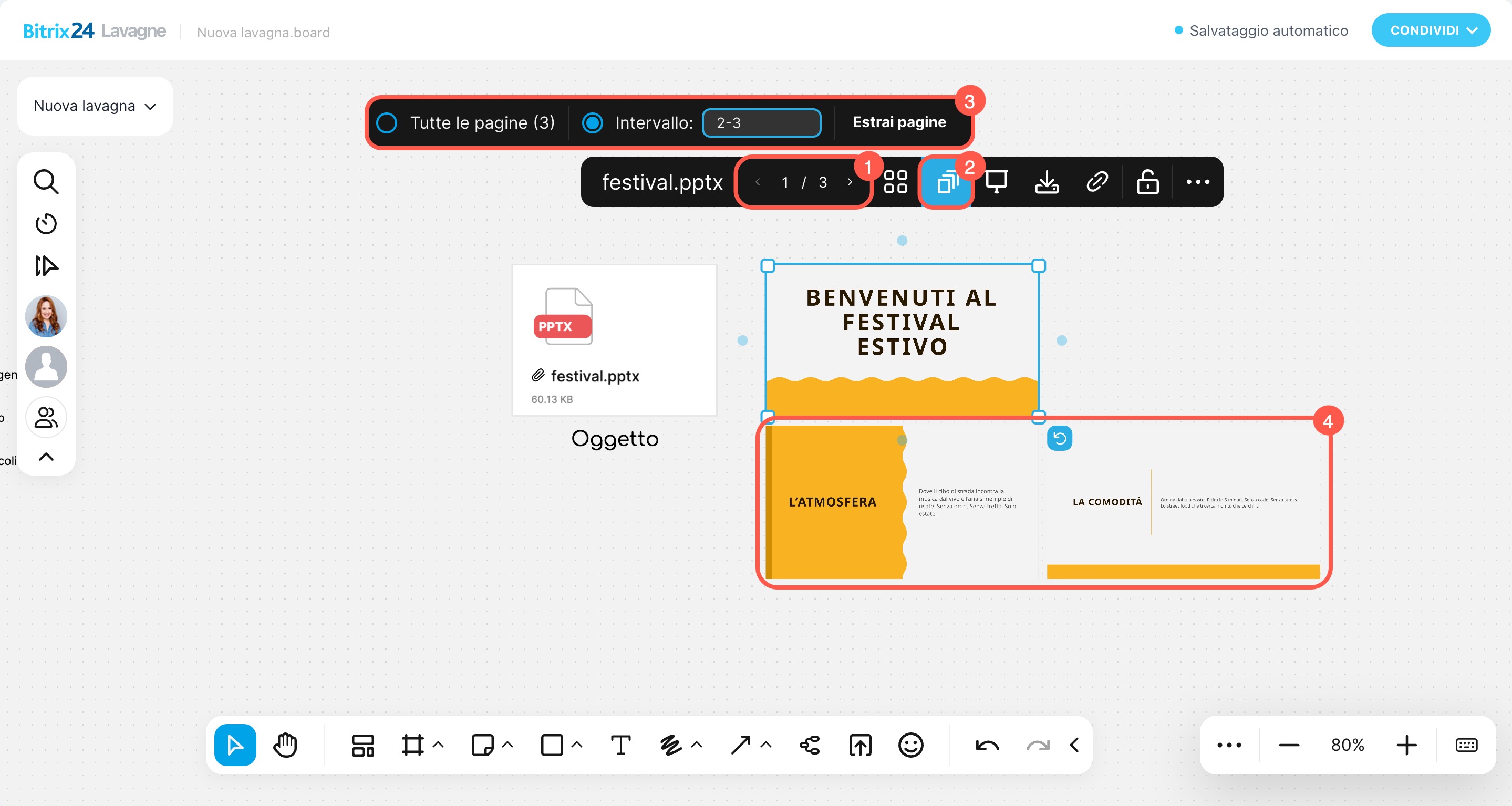
Task: Select Tutte le pagine radio option
Action: 387,123
